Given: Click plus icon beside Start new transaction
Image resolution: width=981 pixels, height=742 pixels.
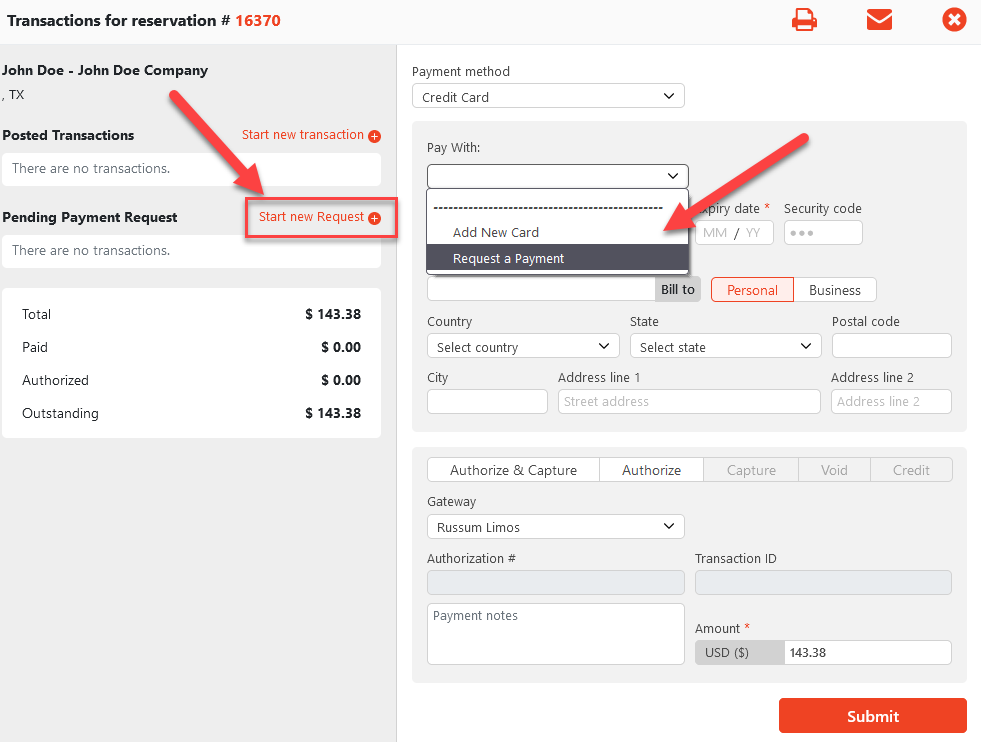Looking at the screenshot, I should 375,136.
